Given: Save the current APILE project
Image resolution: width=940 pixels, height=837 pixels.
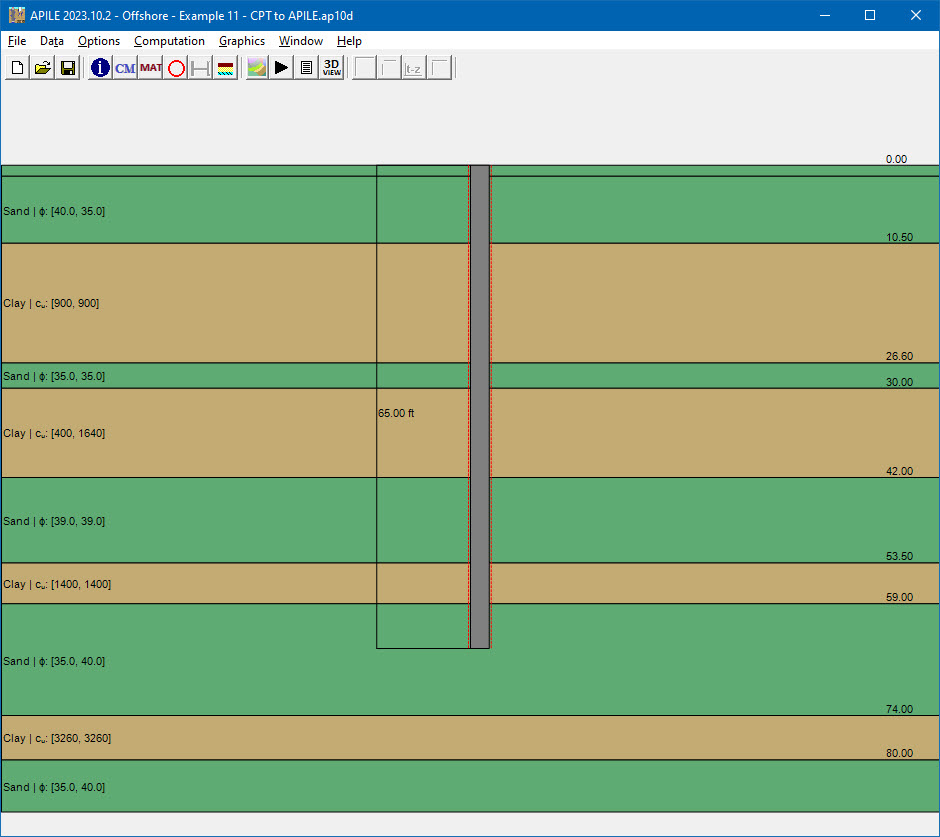Looking at the screenshot, I should (x=67, y=67).
